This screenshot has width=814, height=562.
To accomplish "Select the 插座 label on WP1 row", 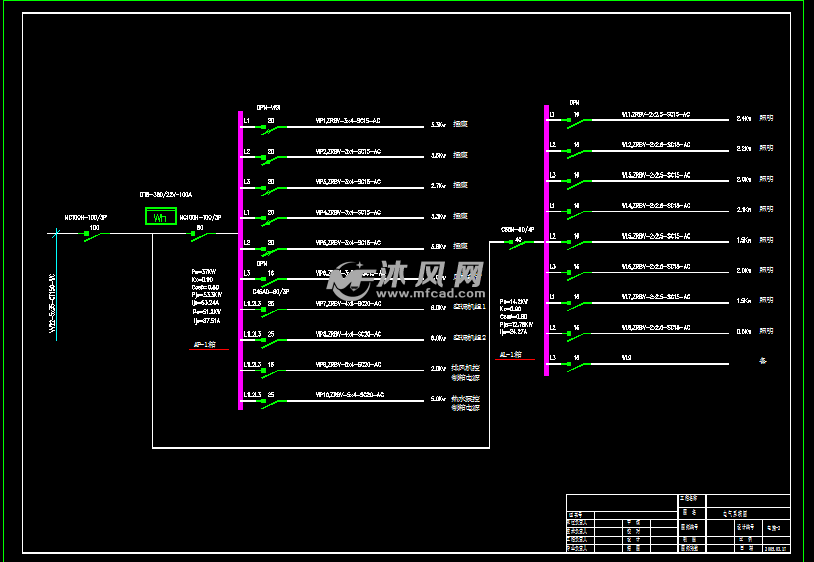I will pos(460,124).
